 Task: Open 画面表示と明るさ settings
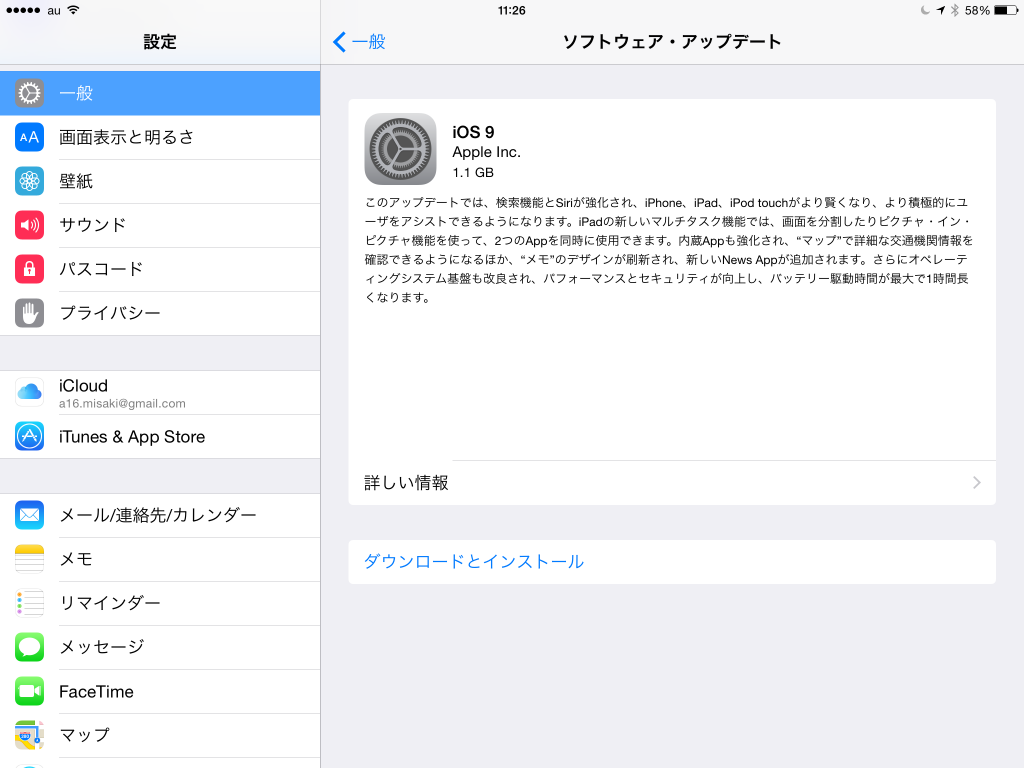(x=160, y=137)
